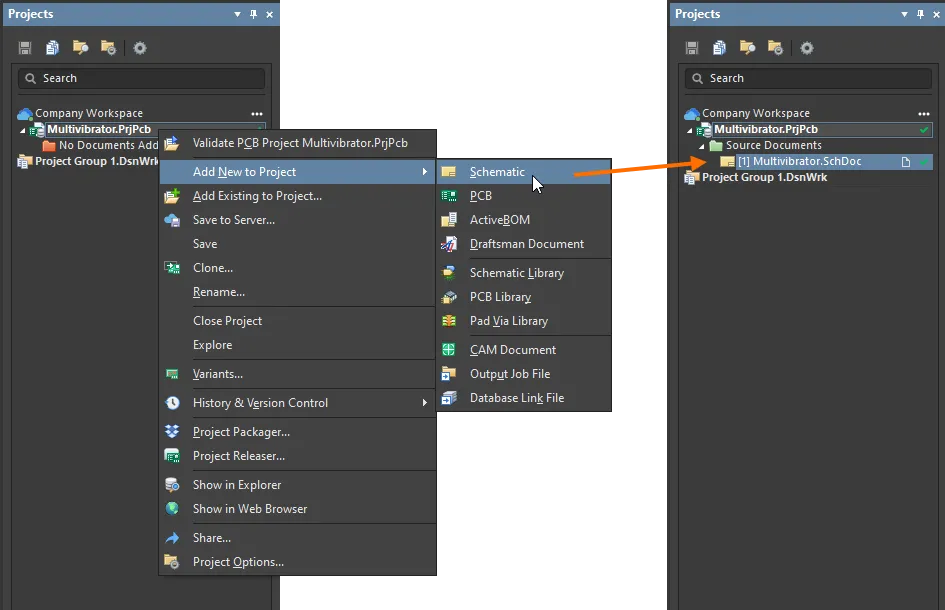Click project folder options icon in left Projects panel
This screenshot has height=610, width=945.
108,48
